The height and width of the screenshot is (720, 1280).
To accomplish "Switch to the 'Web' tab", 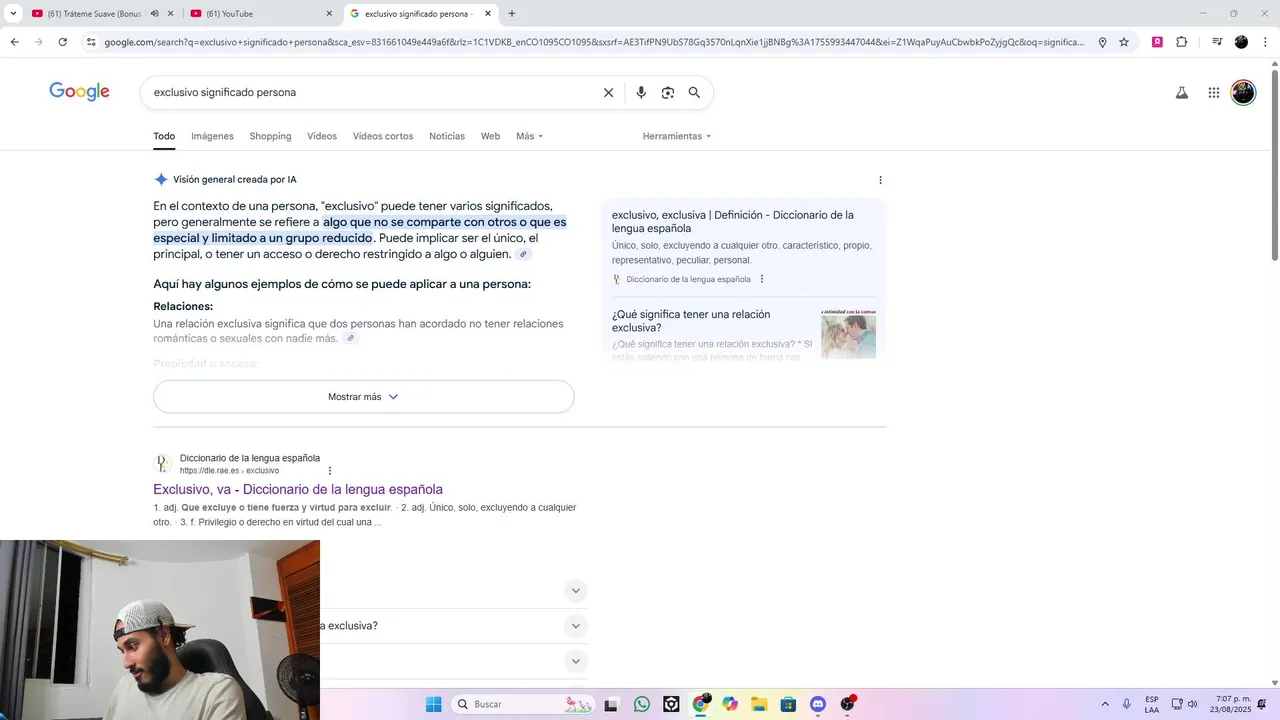I will [490, 136].
